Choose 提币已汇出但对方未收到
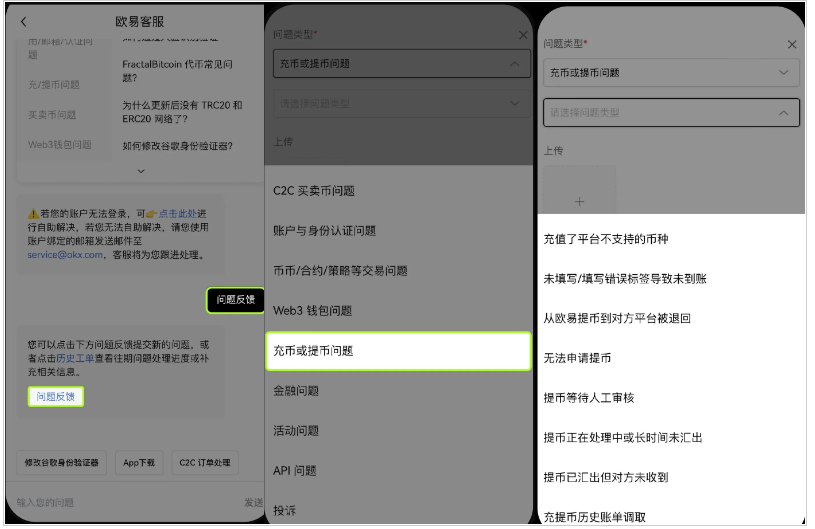Screen dimensions: 815x529 pyautogui.click(x=606, y=477)
